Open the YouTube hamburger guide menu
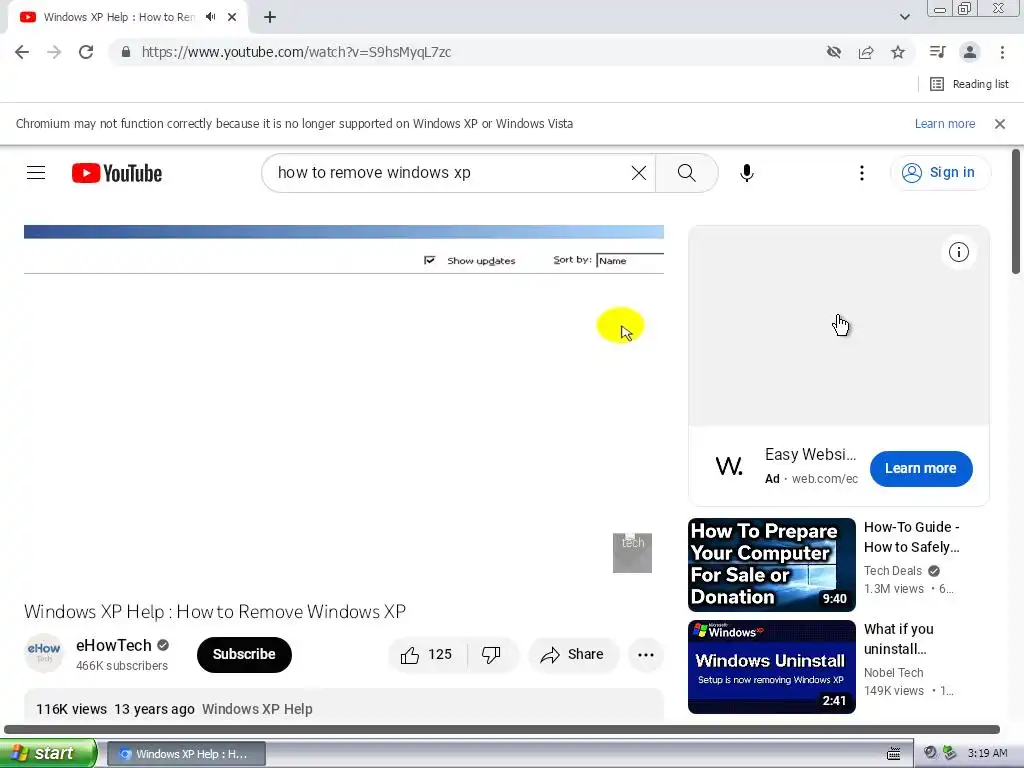 (36, 173)
